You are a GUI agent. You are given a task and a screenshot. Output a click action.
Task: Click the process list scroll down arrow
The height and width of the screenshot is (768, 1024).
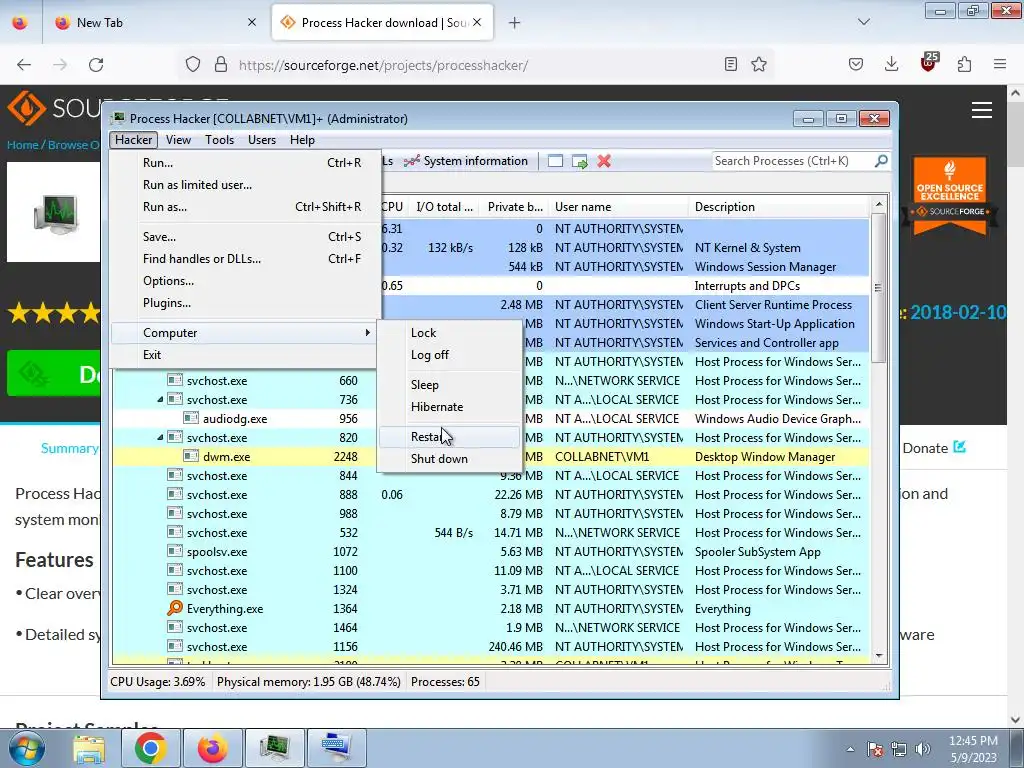(x=879, y=656)
